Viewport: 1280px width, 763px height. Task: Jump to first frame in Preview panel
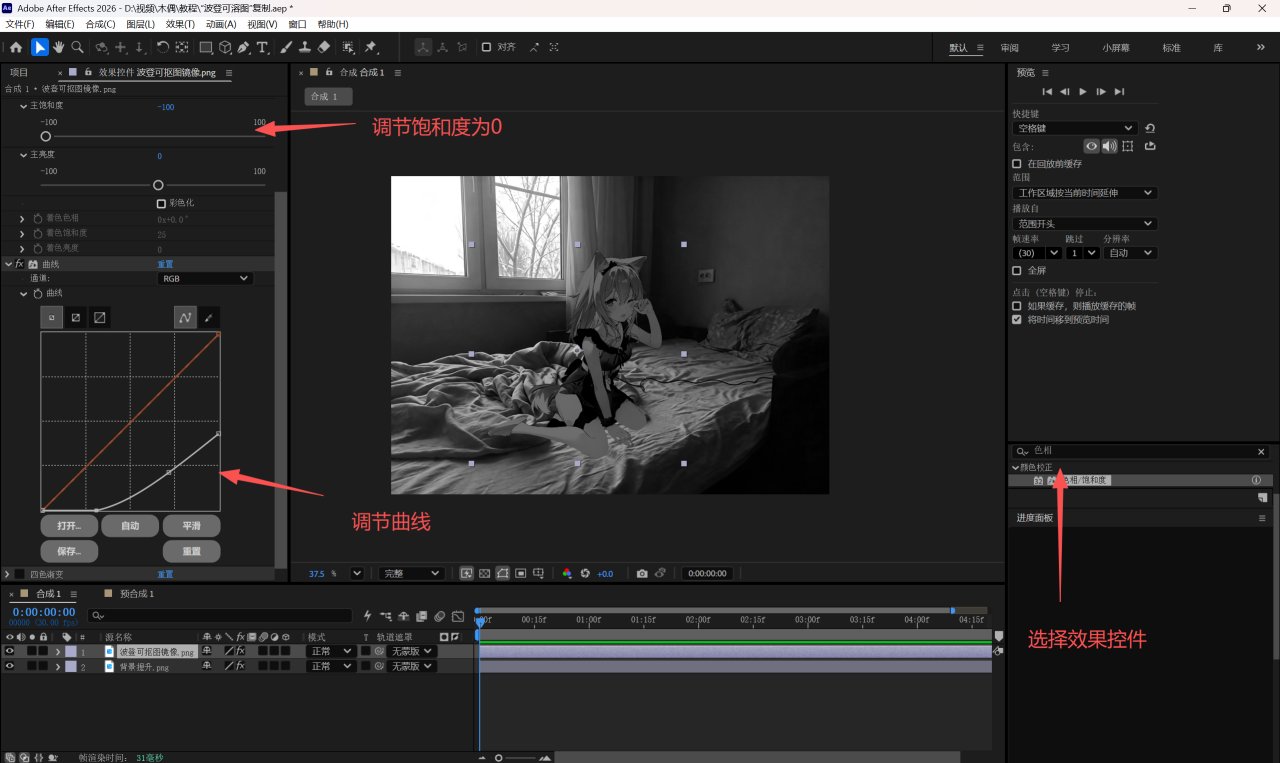(1047, 92)
